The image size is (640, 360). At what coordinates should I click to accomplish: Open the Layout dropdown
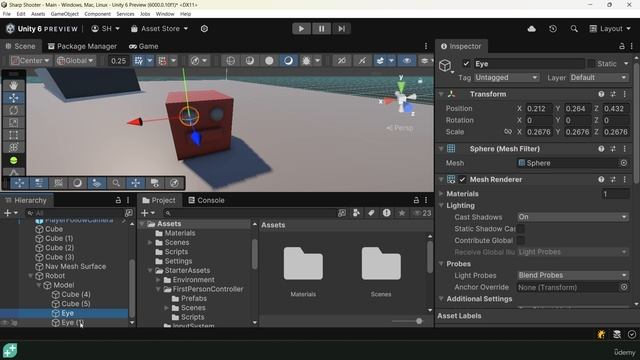[610, 29]
